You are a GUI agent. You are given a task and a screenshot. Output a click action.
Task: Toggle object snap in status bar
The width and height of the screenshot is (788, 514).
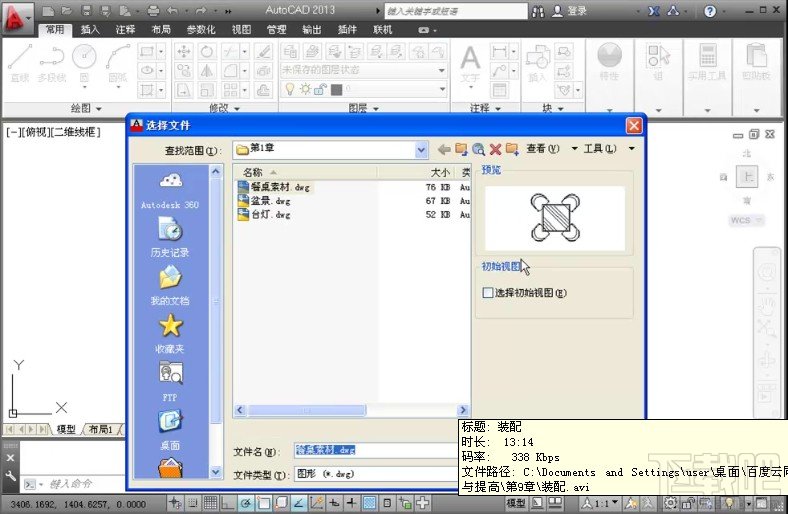click(263, 502)
